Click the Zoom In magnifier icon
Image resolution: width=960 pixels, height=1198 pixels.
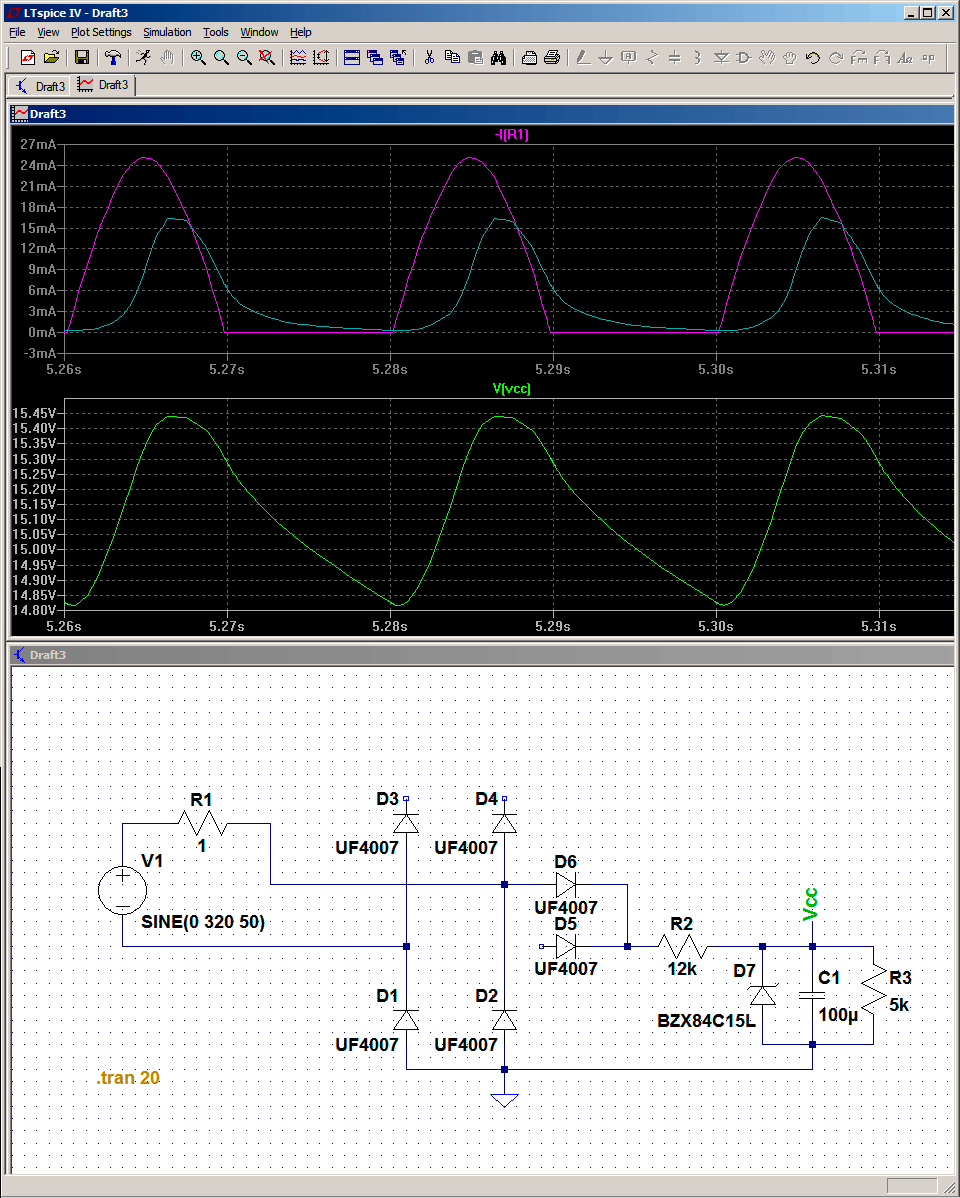pos(198,57)
